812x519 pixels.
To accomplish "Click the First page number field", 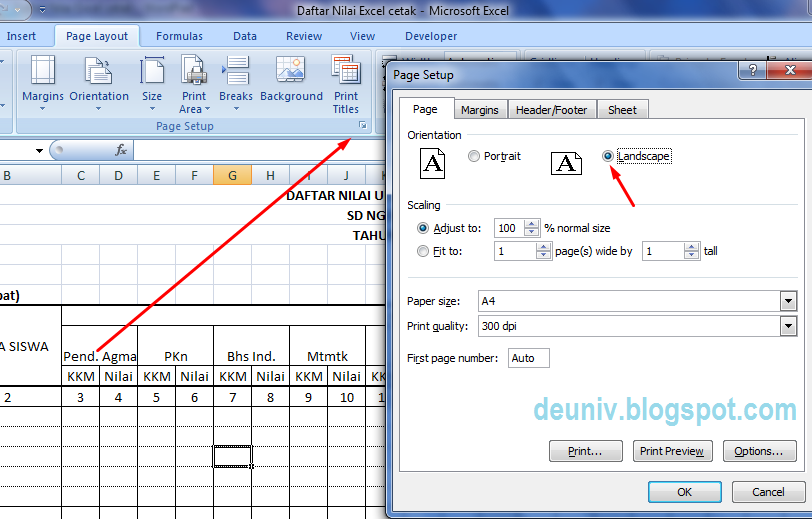I will pyautogui.click(x=529, y=358).
